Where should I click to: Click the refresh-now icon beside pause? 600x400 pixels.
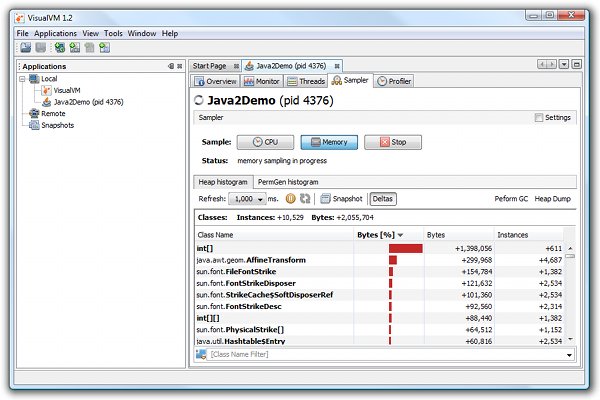304,199
